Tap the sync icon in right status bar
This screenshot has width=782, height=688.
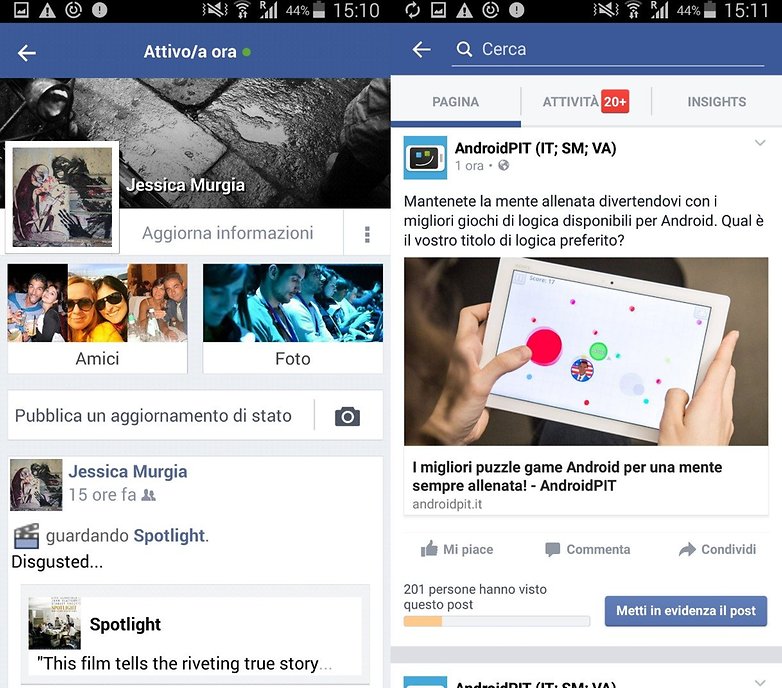[x=412, y=10]
